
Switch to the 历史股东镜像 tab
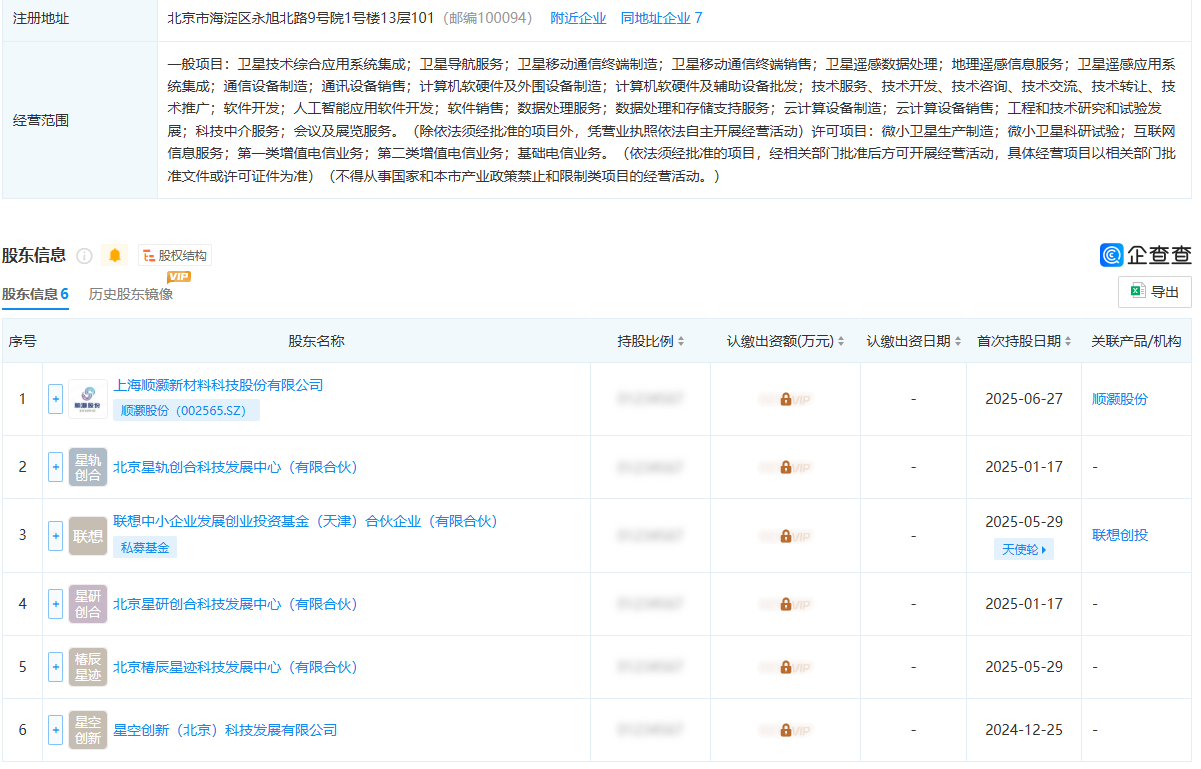pyautogui.click(x=131, y=294)
